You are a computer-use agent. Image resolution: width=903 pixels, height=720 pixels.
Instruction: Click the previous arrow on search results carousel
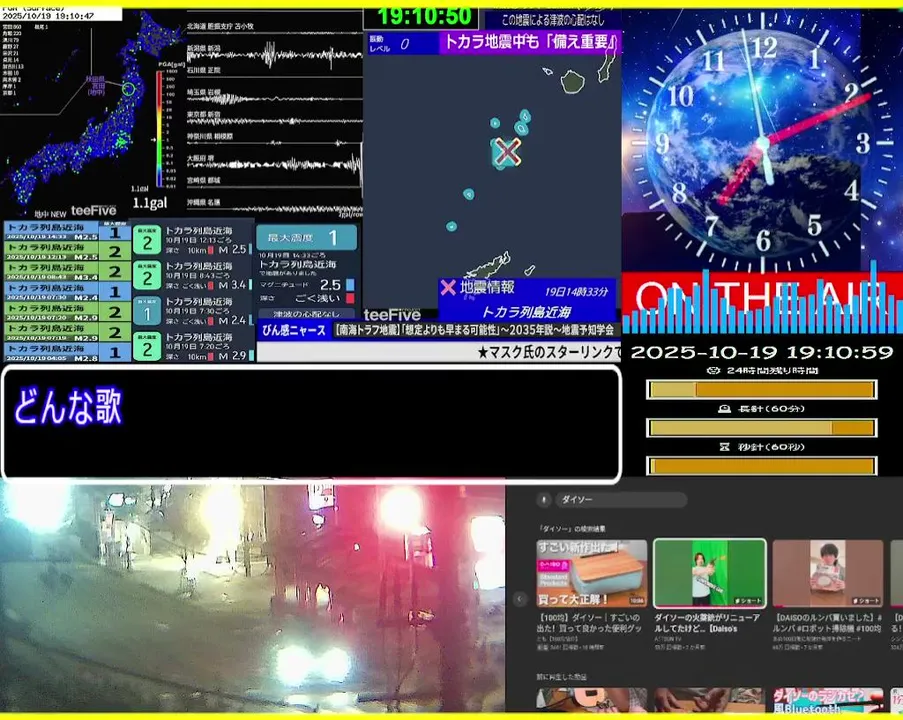(x=519, y=599)
